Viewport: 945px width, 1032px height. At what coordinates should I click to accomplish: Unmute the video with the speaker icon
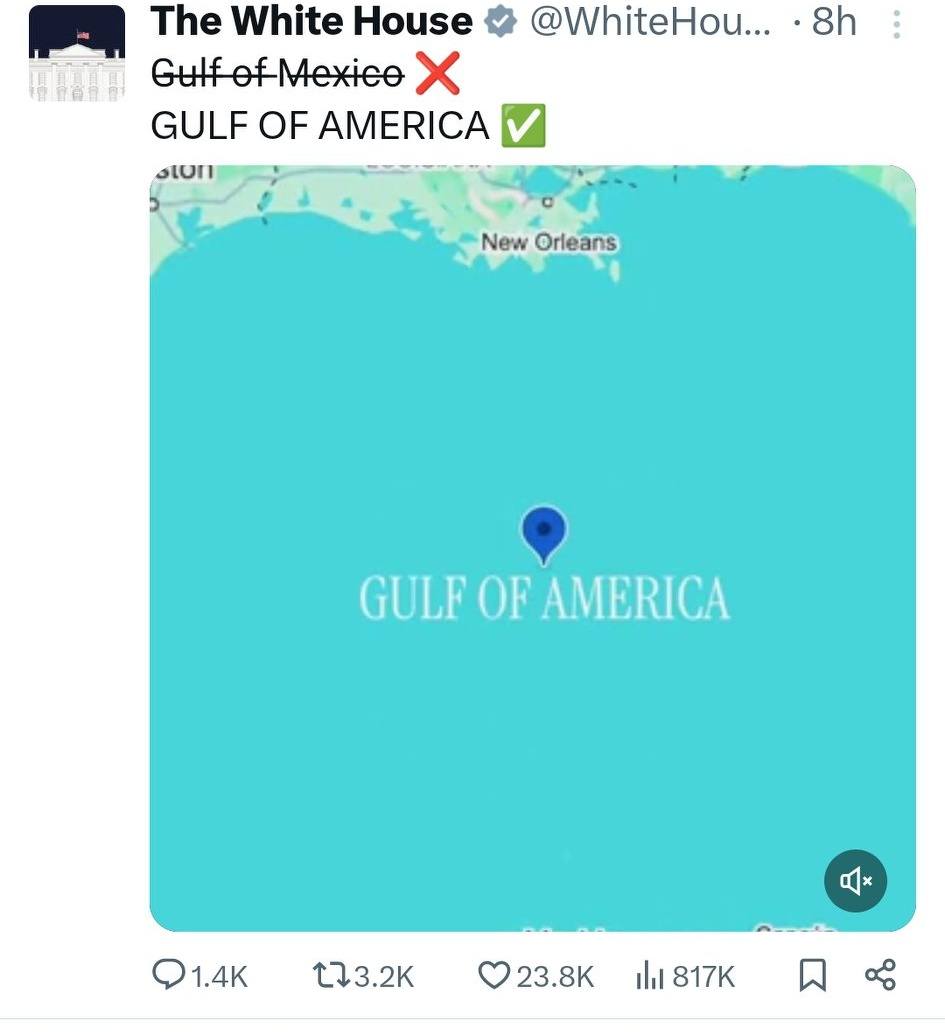point(856,881)
